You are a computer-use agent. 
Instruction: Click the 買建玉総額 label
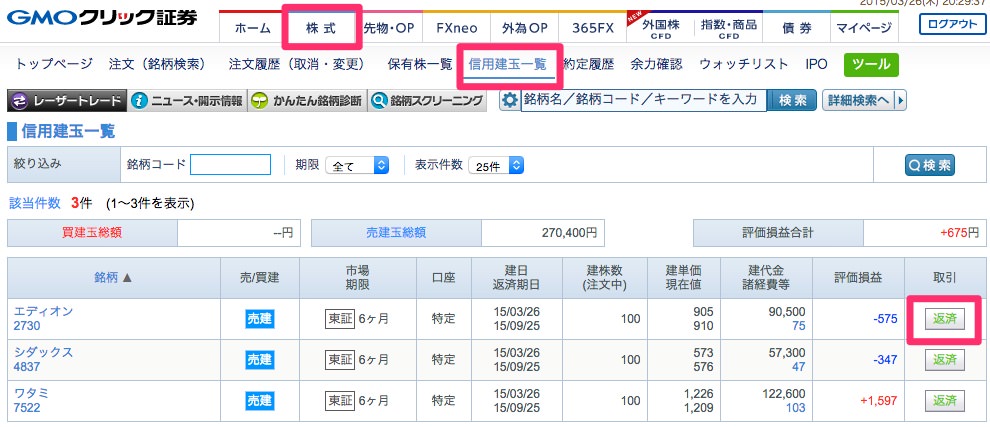pos(92,232)
